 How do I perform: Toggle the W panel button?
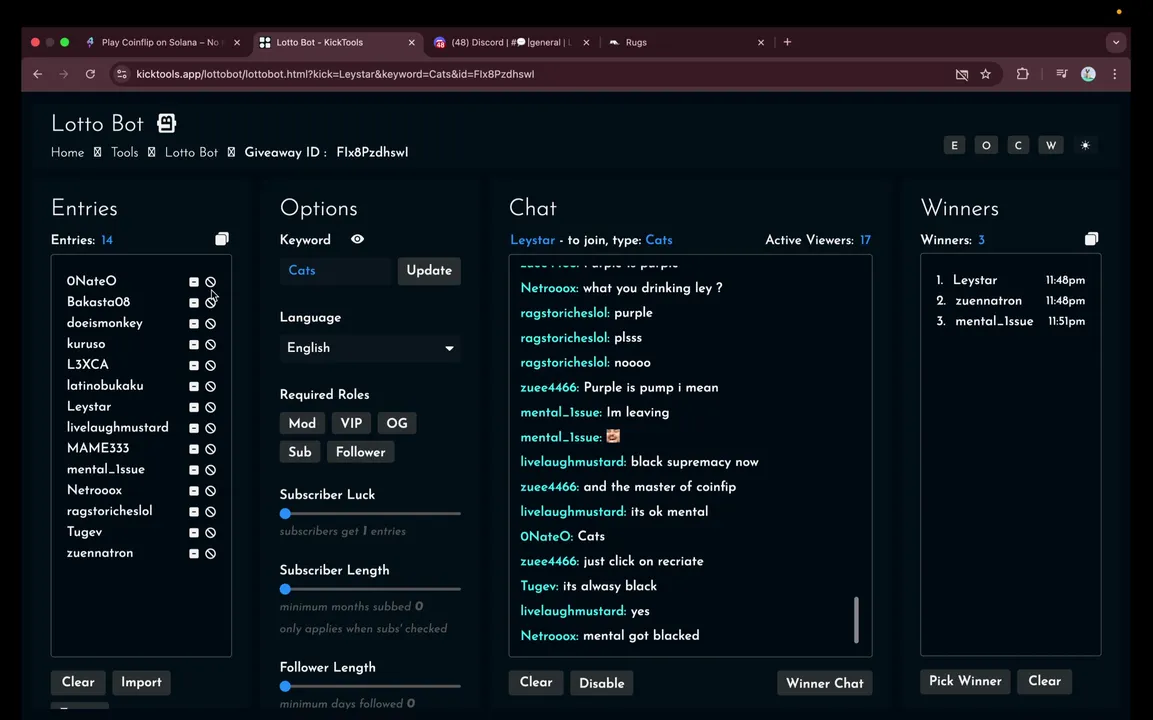click(1051, 146)
